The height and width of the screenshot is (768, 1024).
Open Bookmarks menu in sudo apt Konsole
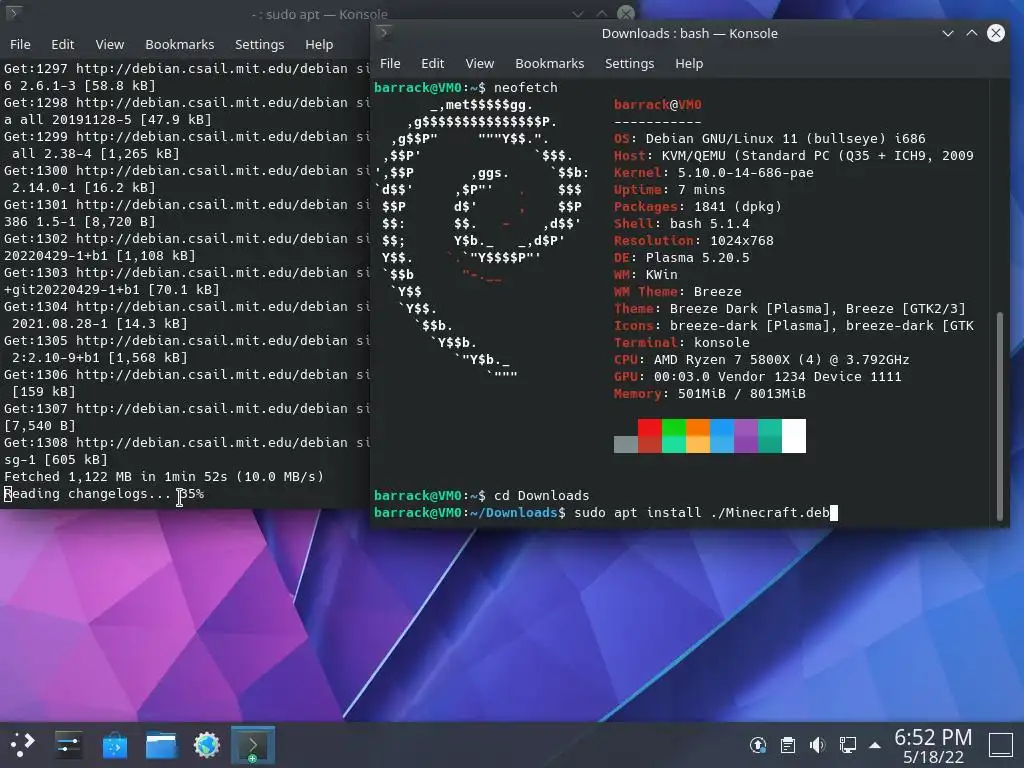[180, 44]
